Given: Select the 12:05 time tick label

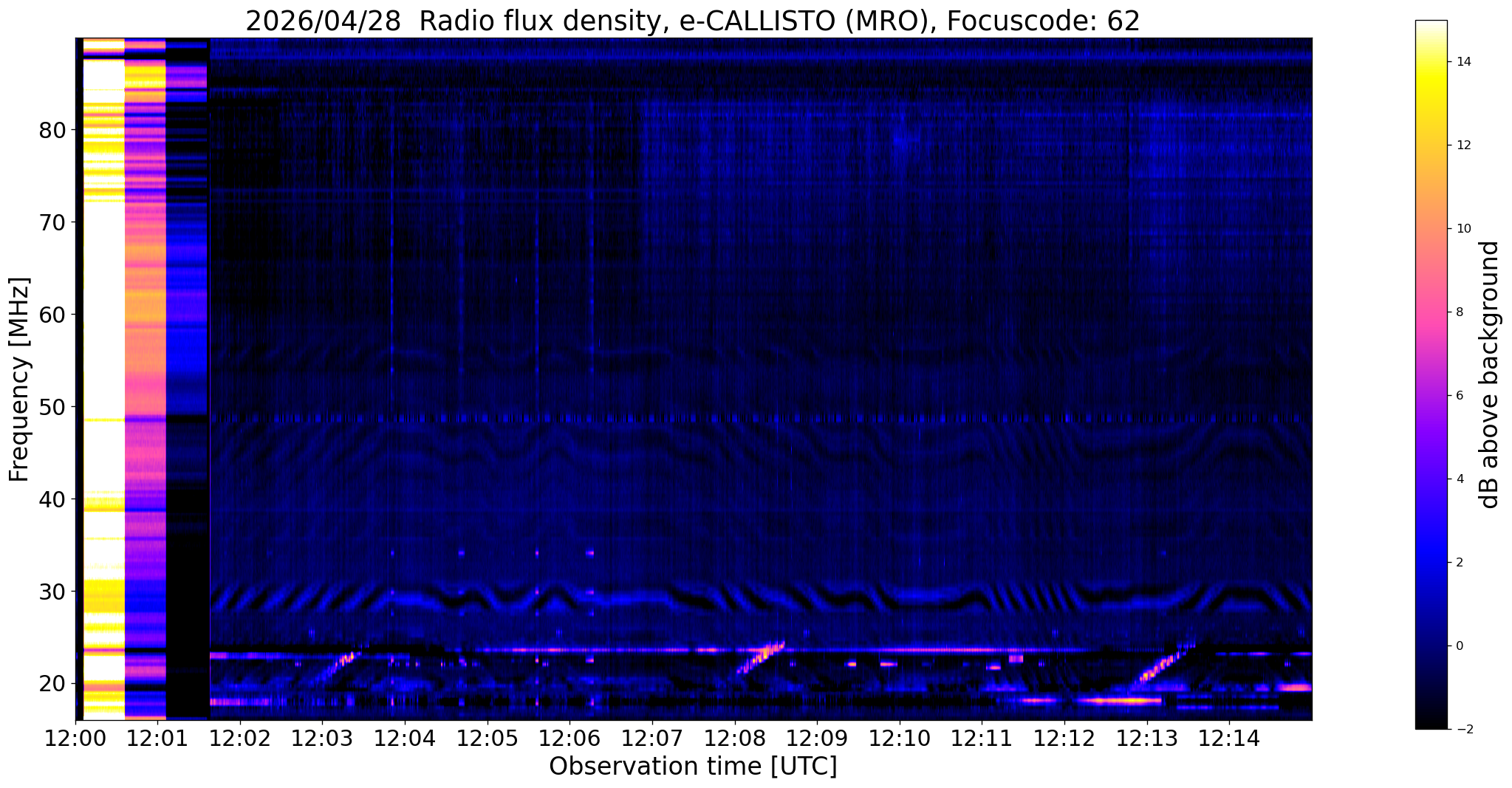Looking at the screenshot, I should click(x=487, y=738).
